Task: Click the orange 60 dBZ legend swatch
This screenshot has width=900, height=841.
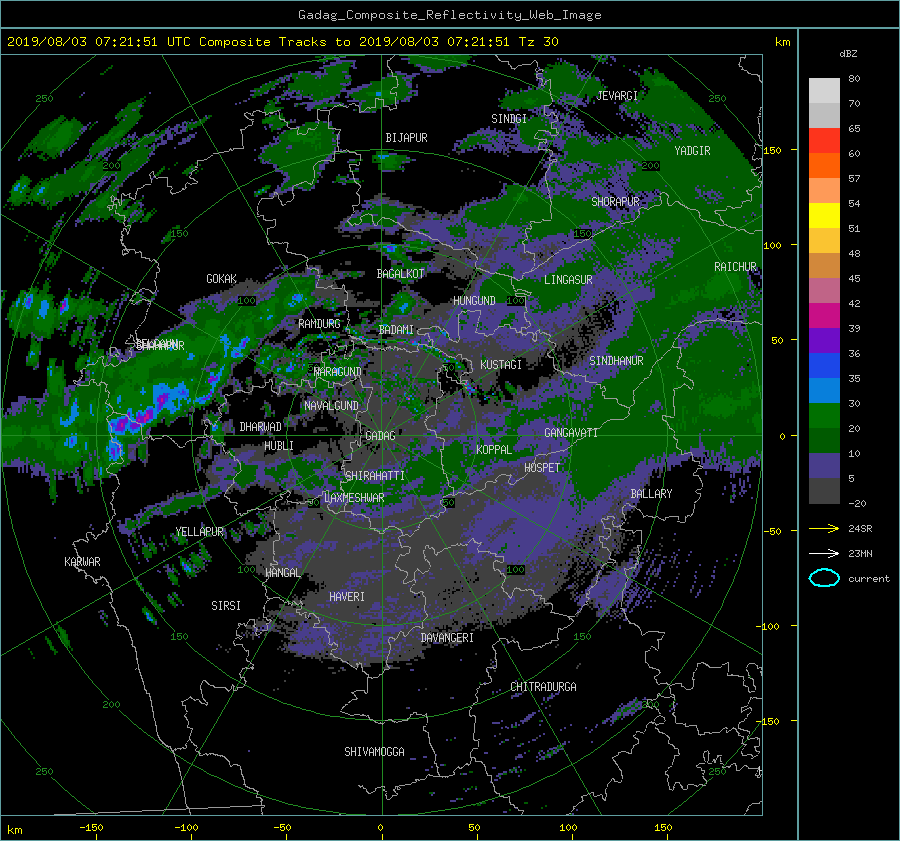Action: pos(824,166)
